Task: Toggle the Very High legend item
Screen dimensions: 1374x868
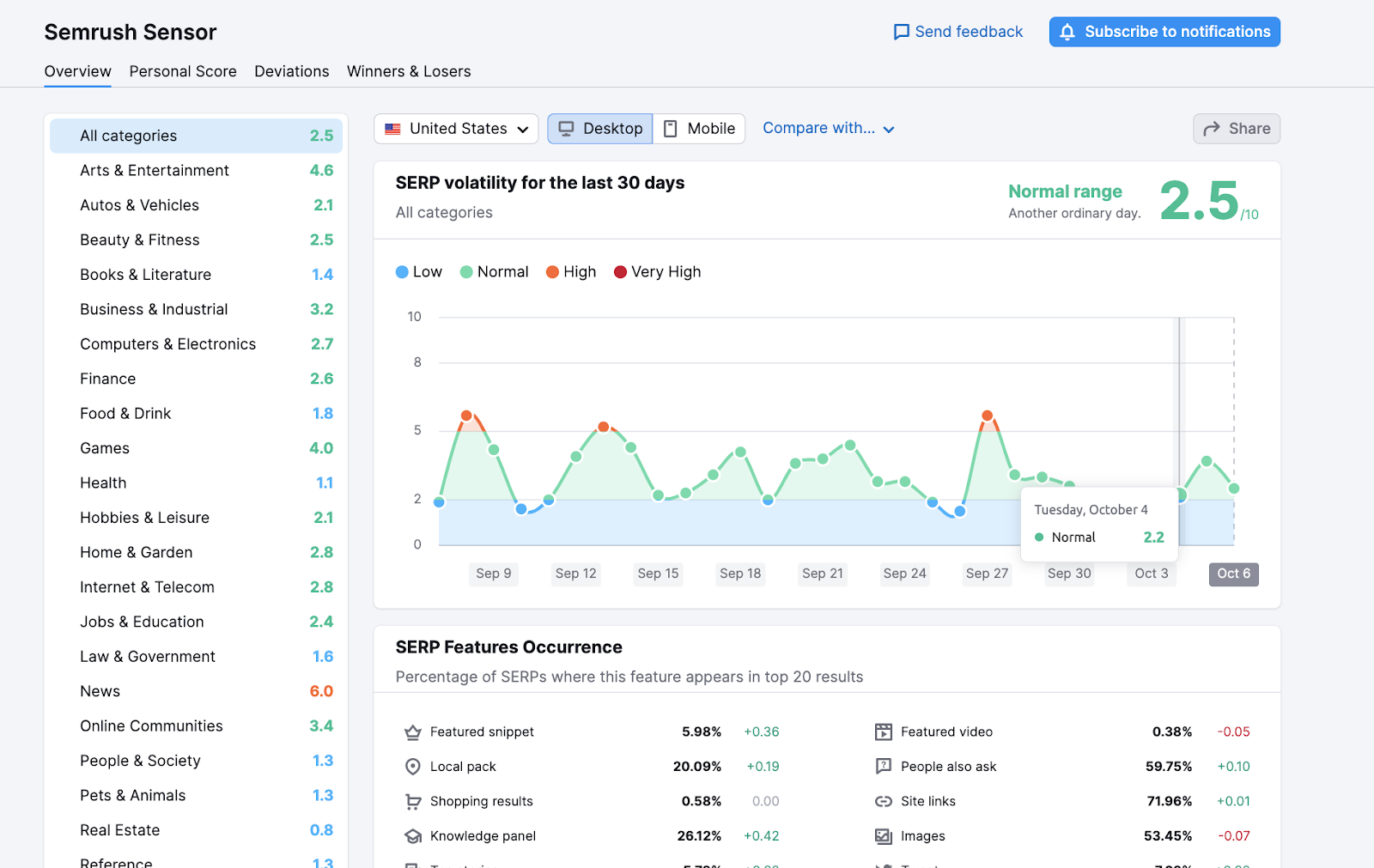Action: tap(658, 272)
